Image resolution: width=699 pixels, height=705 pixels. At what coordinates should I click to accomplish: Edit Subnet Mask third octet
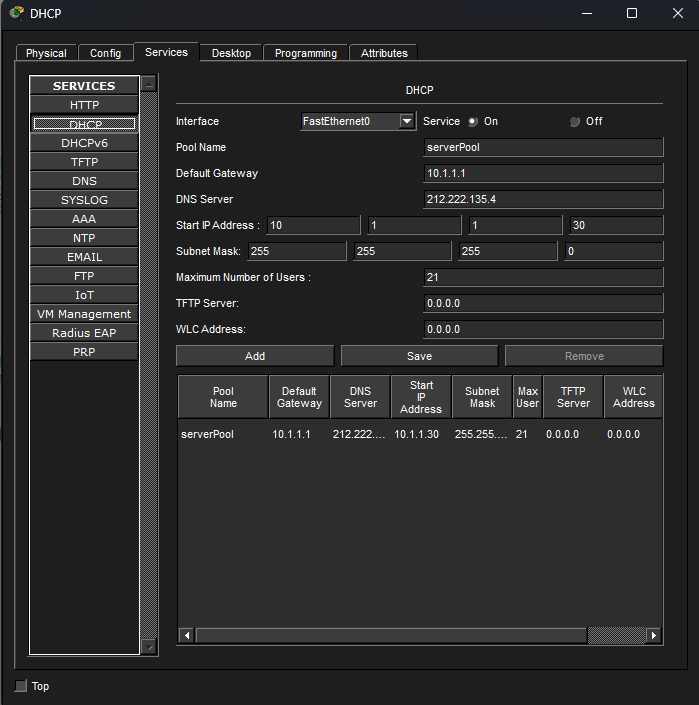(508, 251)
